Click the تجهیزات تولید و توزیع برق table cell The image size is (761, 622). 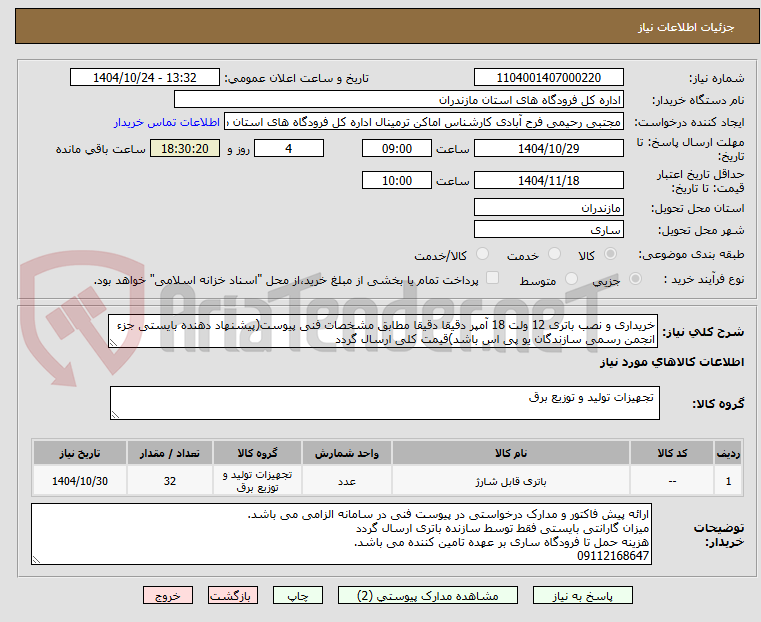257,481
